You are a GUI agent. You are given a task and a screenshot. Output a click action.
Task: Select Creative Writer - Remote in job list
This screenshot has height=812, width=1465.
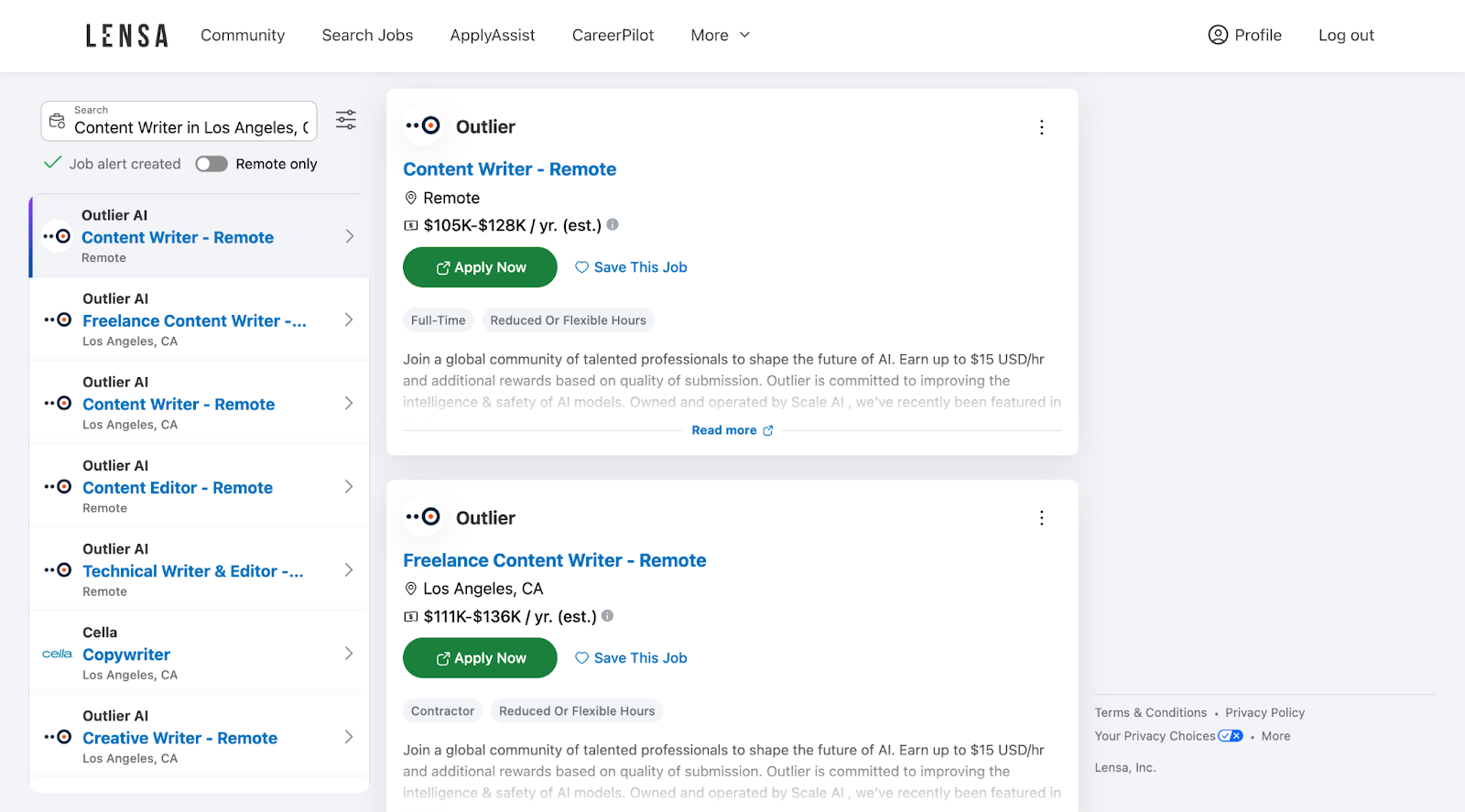pos(179,738)
